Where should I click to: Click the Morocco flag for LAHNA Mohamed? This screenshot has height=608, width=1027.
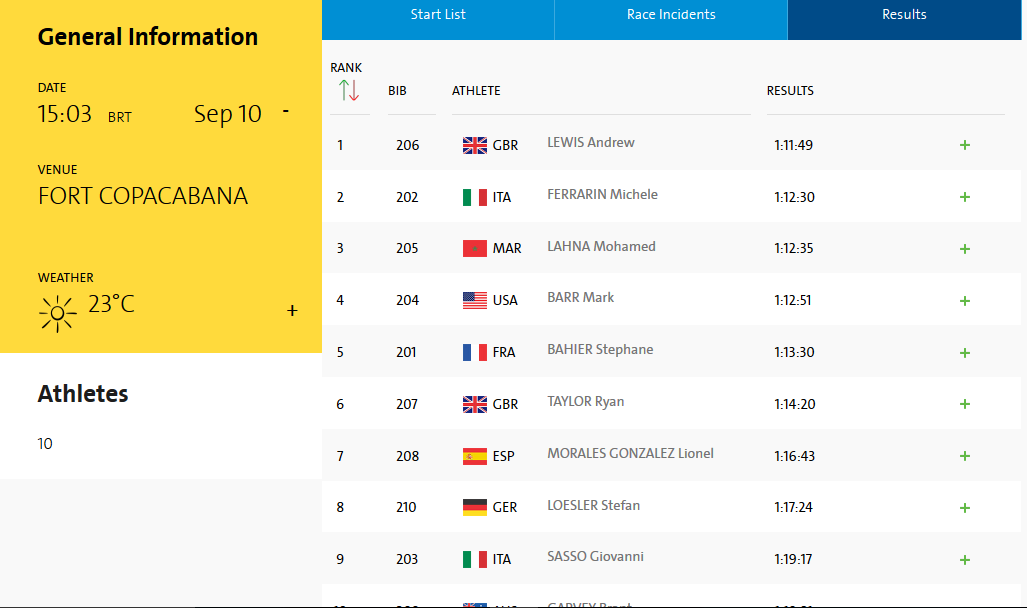tap(474, 248)
